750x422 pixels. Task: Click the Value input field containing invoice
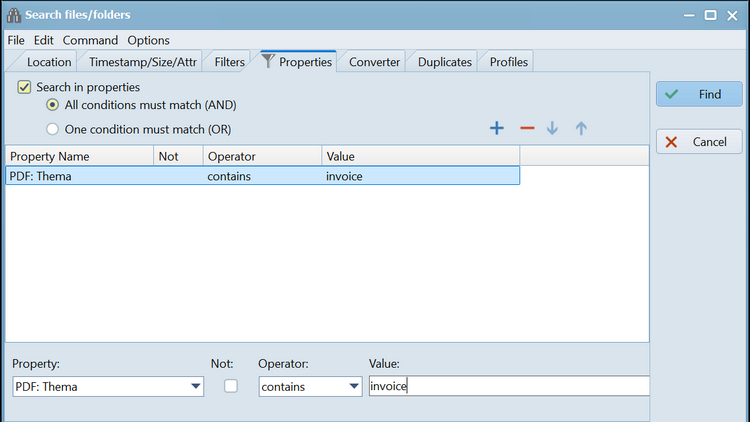pos(508,386)
